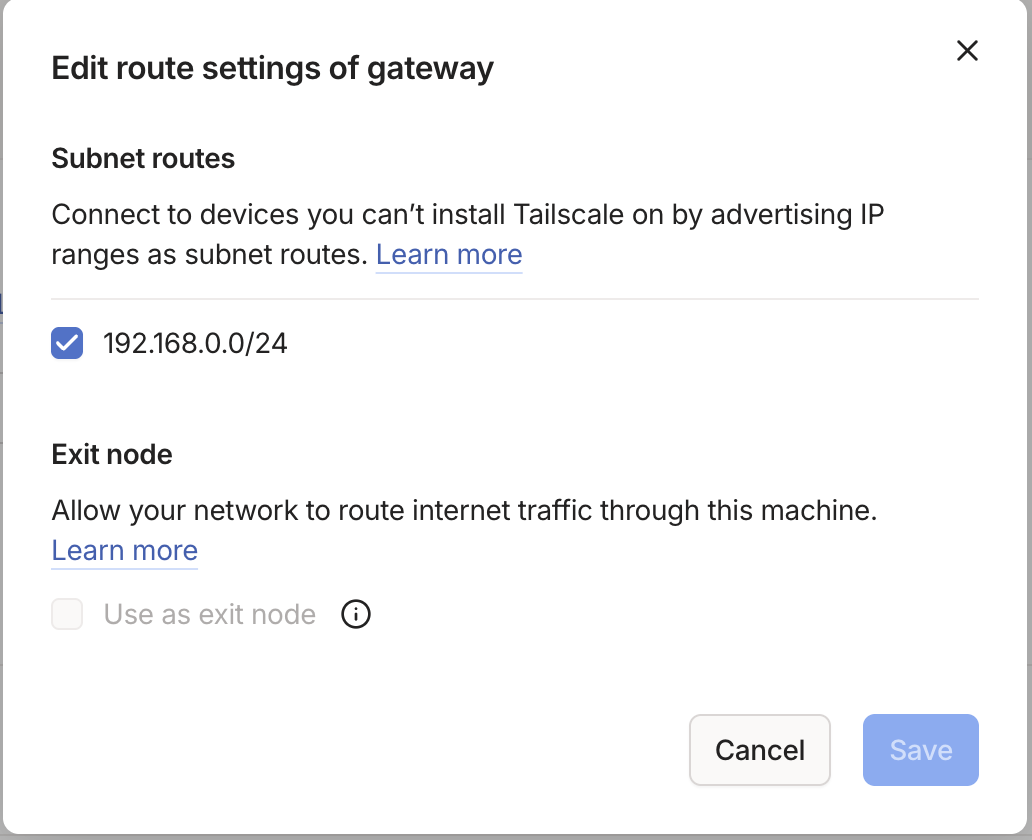Uncheck the 192.168.0.0/24 subnet route checkbox
1032x840 pixels.
click(x=67, y=344)
